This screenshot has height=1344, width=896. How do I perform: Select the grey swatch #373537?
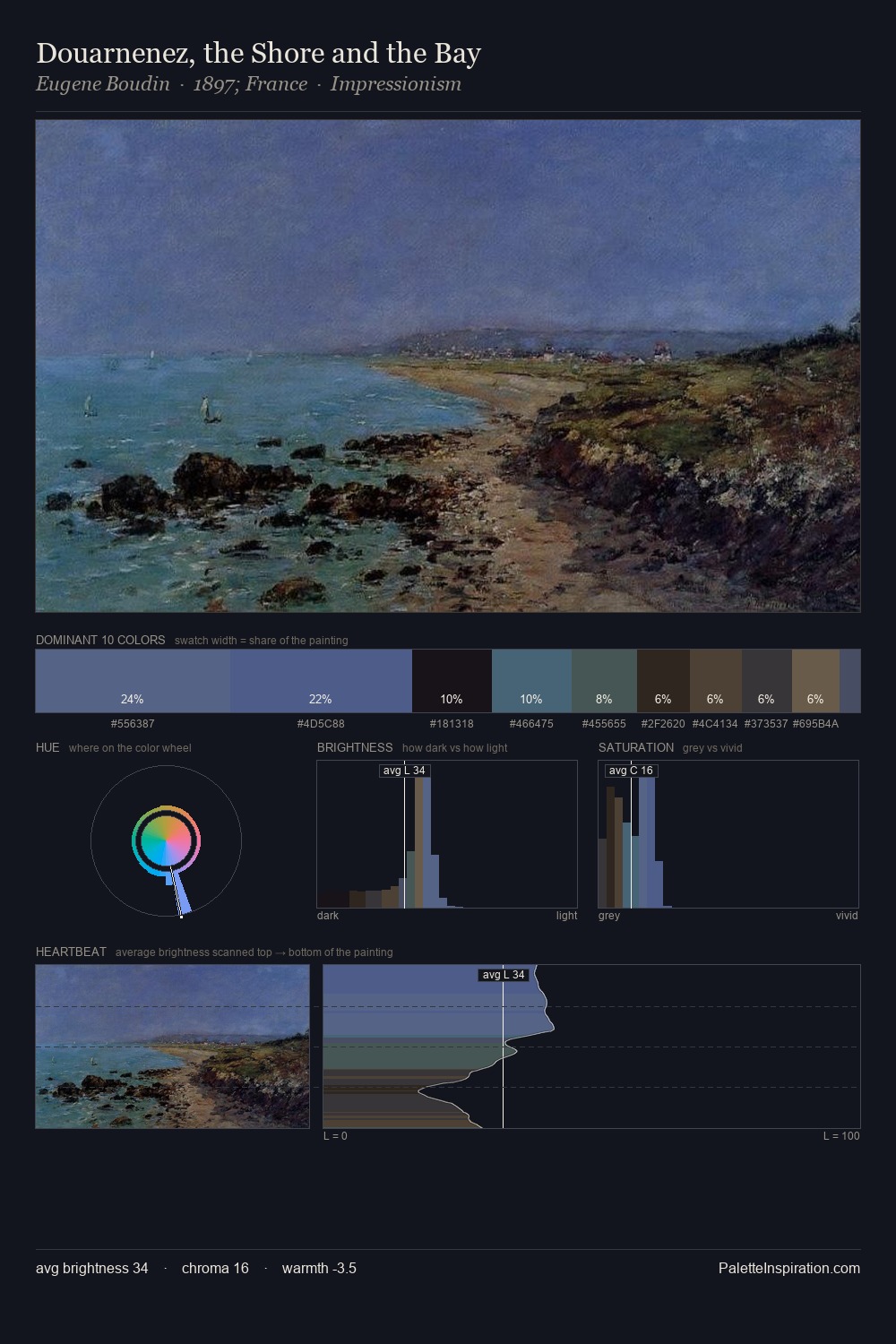(x=766, y=681)
